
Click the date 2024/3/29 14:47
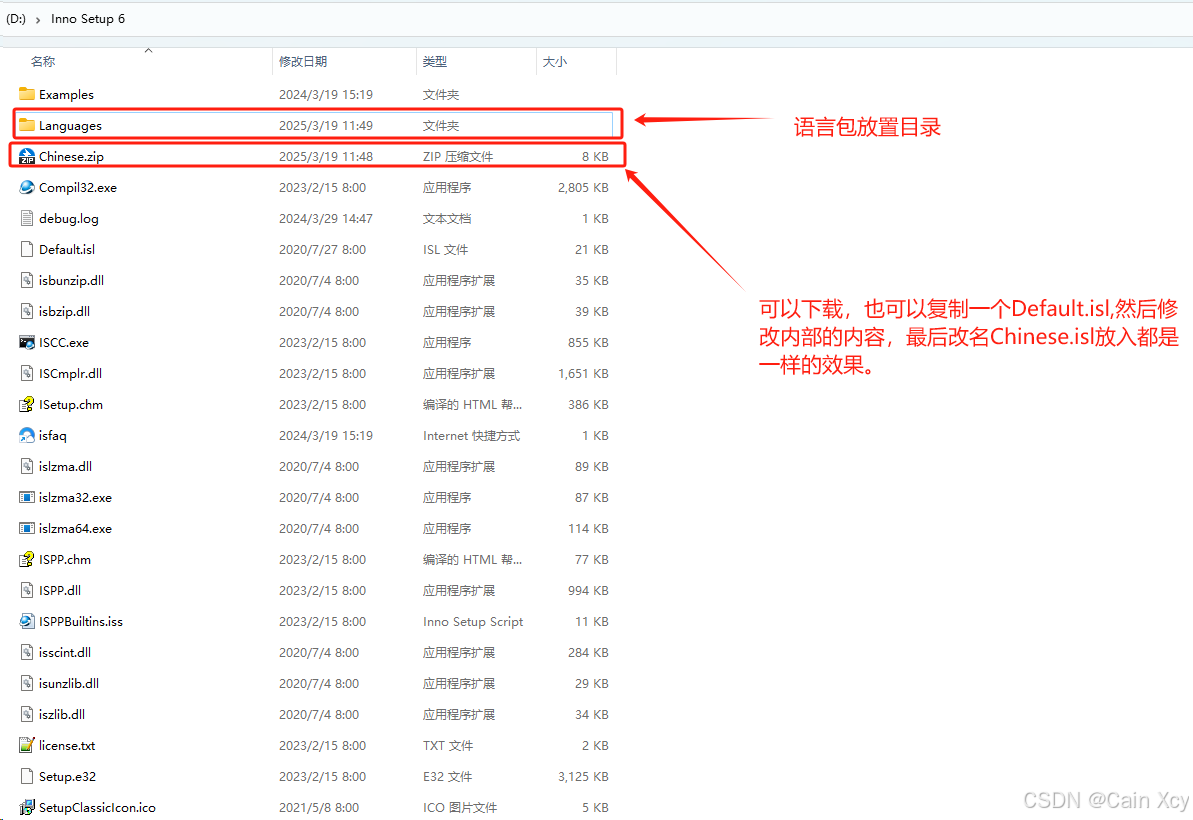click(326, 218)
